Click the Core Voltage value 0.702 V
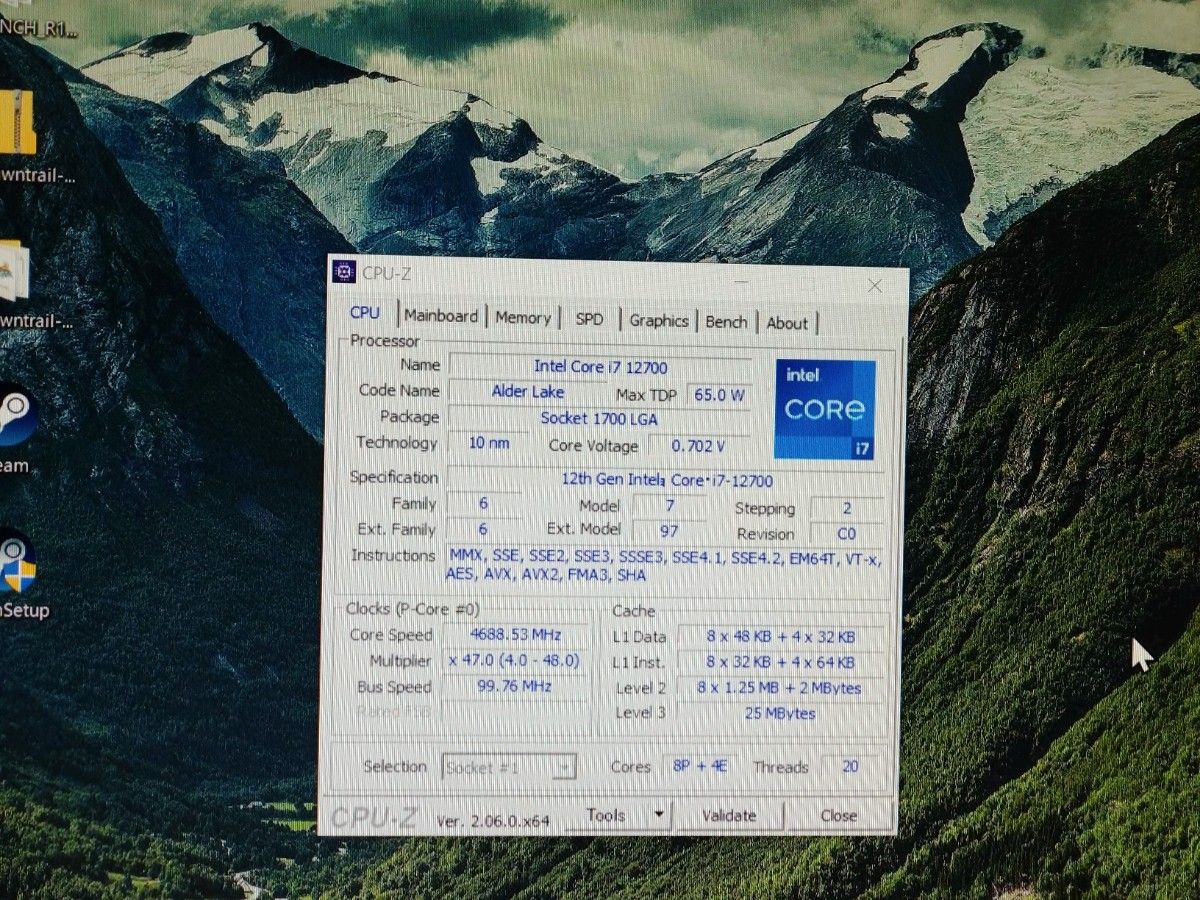 pyautogui.click(x=699, y=446)
